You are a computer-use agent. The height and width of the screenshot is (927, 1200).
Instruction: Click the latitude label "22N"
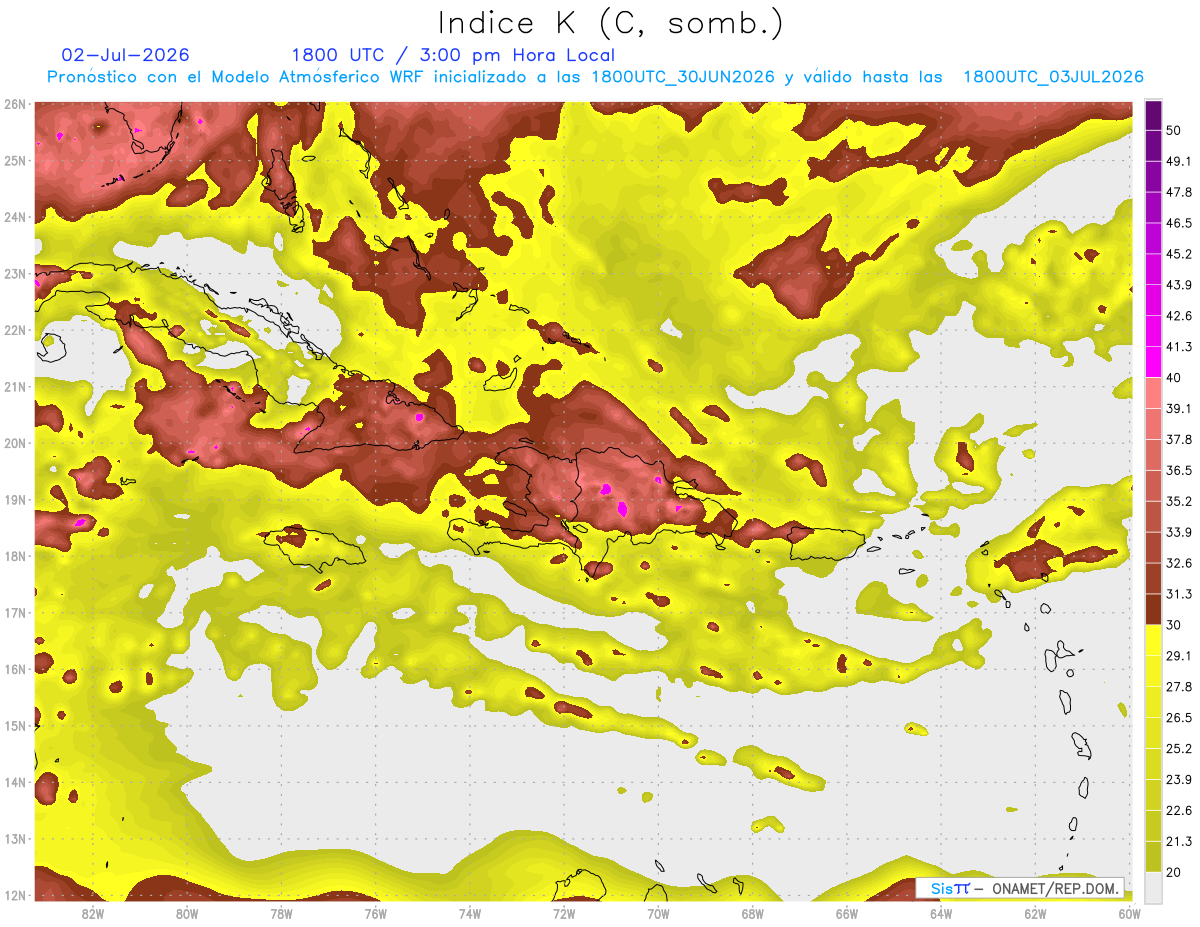coord(14,330)
